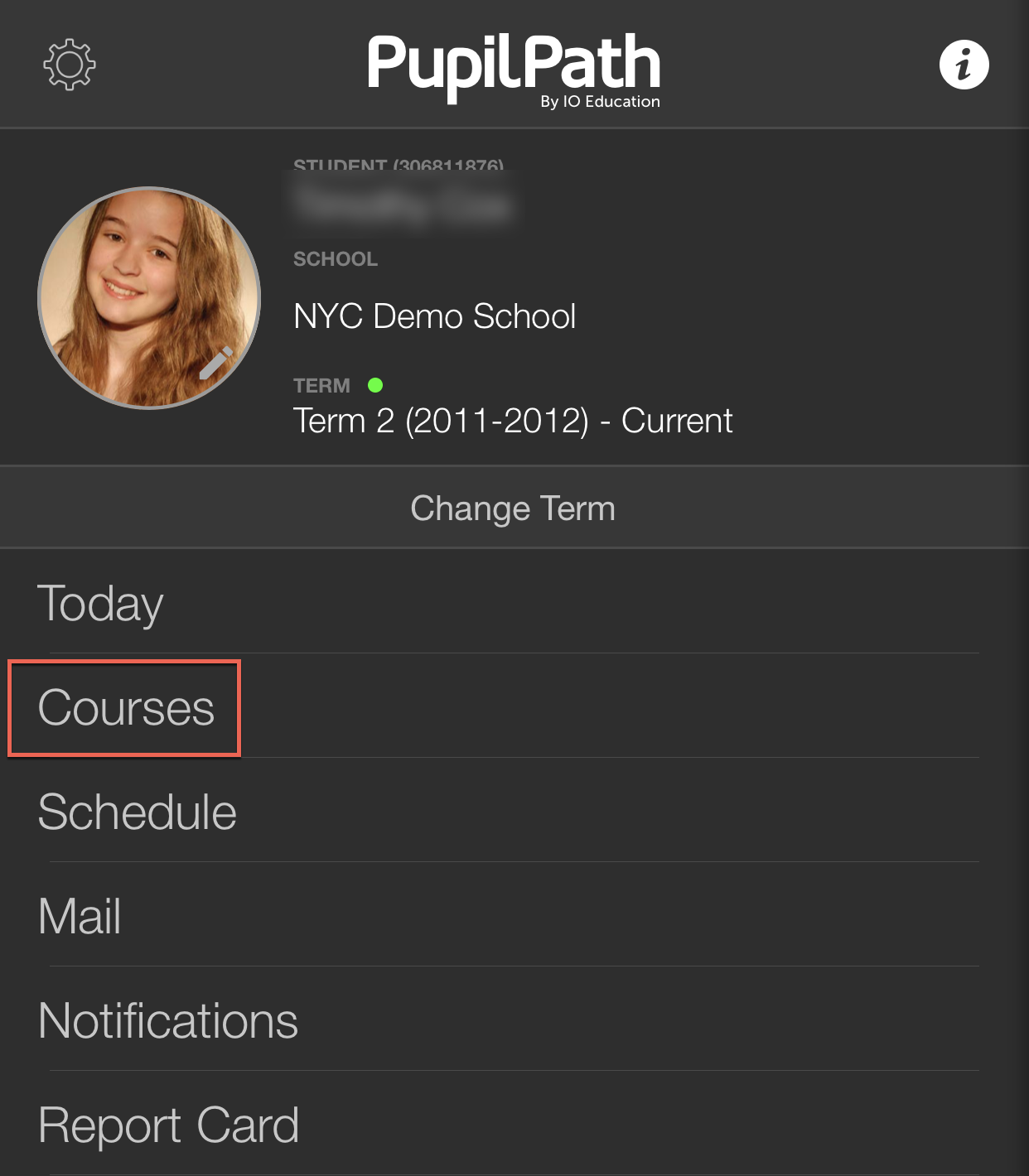Tap the blurred student name
Image resolution: width=1029 pixels, height=1176 pixels.
tap(403, 203)
